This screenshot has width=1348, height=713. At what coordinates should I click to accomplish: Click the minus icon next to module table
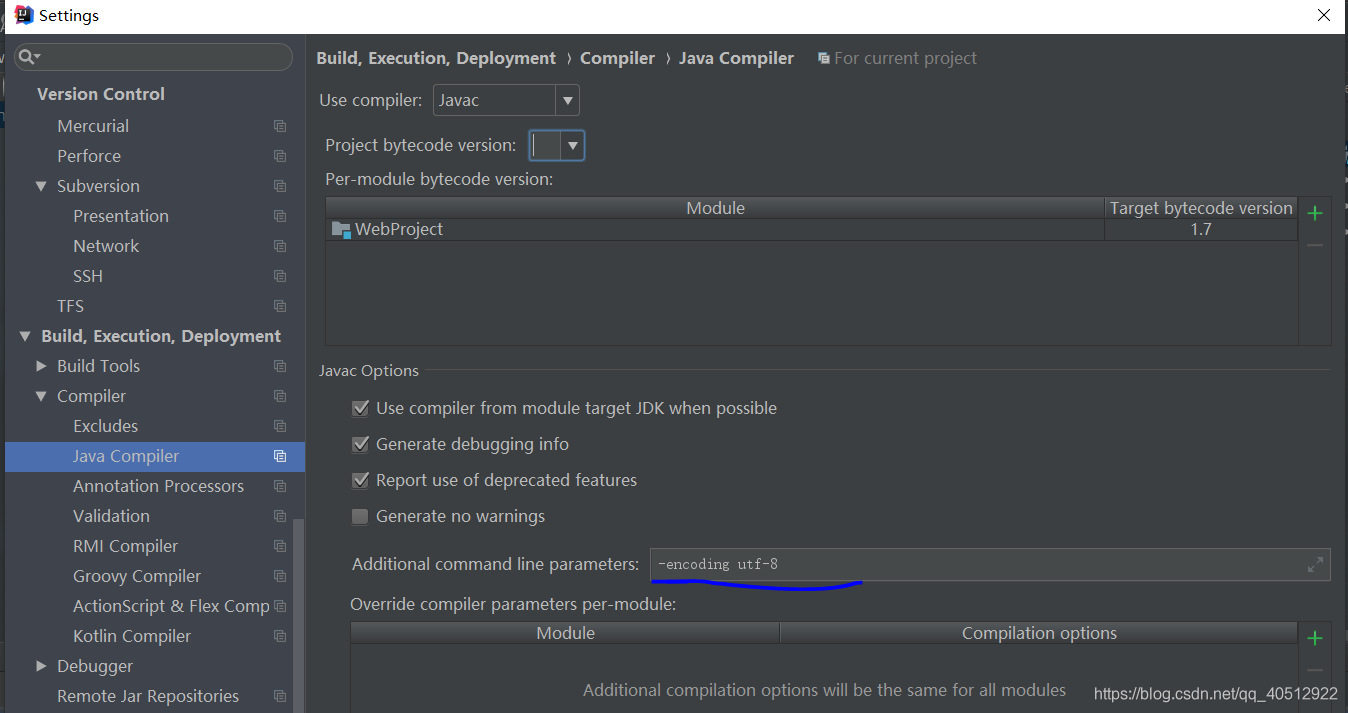tap(1315, 245)
